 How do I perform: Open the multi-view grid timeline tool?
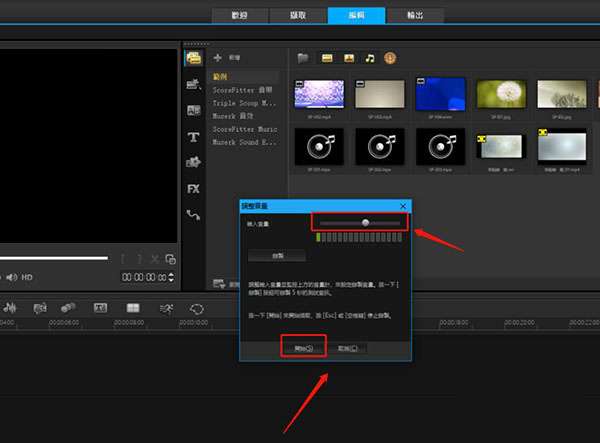coord(132,308)
